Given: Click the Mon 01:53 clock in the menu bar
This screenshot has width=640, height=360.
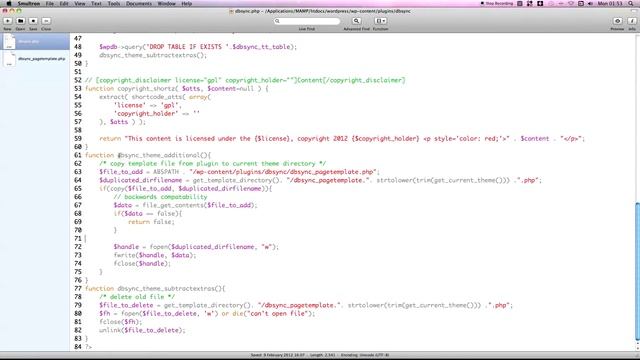Looking at the screenshot, I should [x=610, y=3].
